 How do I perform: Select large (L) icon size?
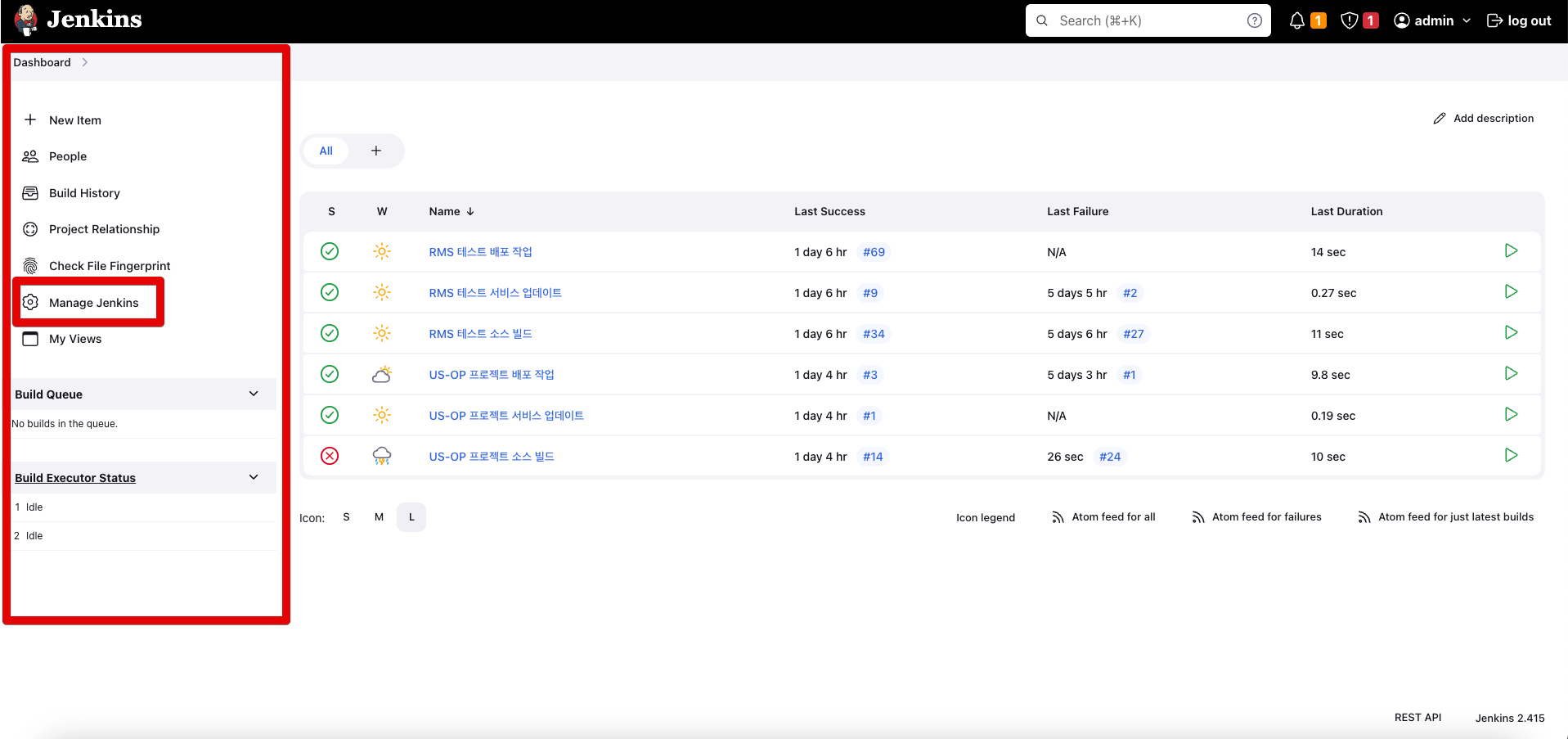pyautogui.click(x=411, y=517)
